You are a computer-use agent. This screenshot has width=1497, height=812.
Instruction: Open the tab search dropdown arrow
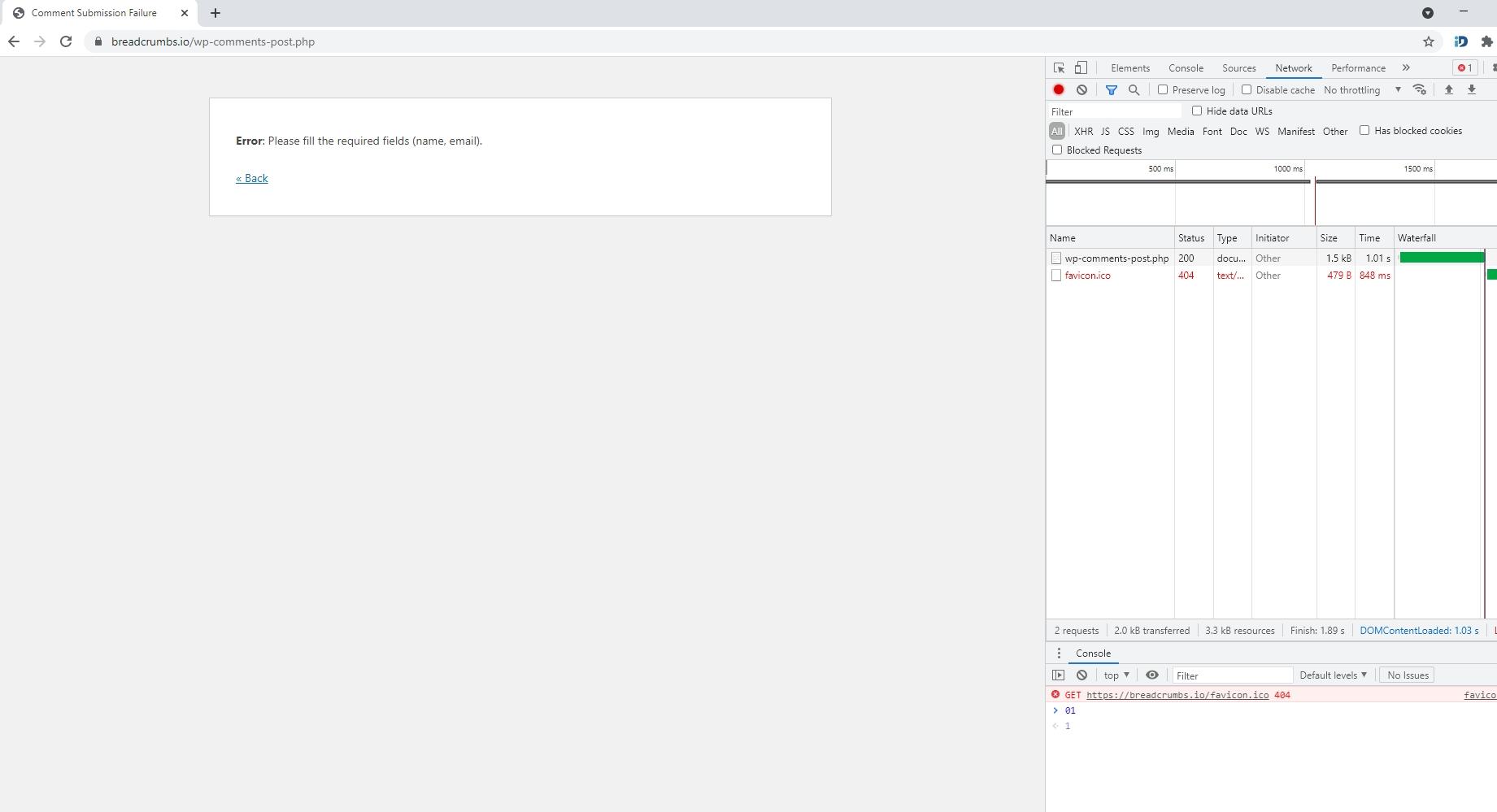1428,13
